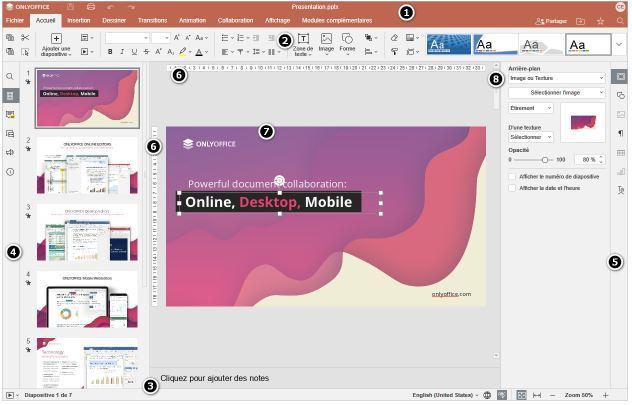Toggle Fit to slide icon in status bar

pos(521,395)
